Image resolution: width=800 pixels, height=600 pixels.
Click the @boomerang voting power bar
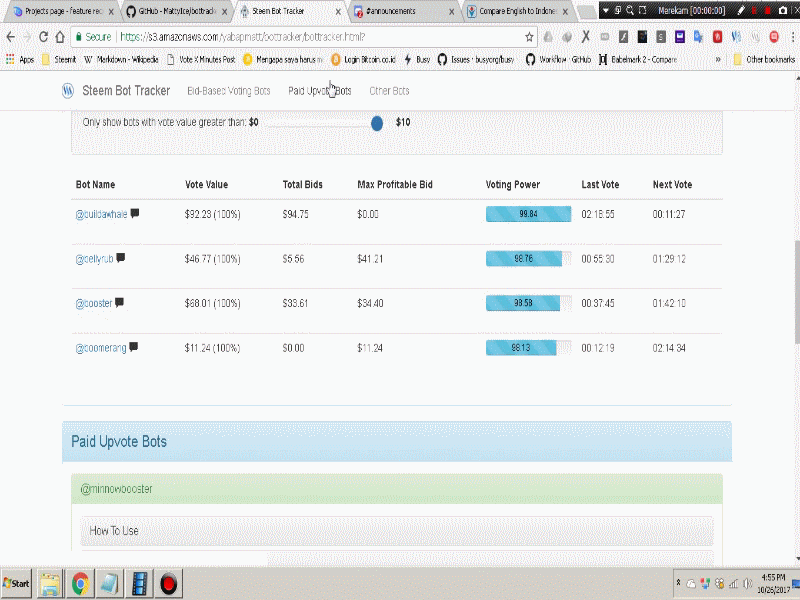pyautogui.click(x=529, y=348)
